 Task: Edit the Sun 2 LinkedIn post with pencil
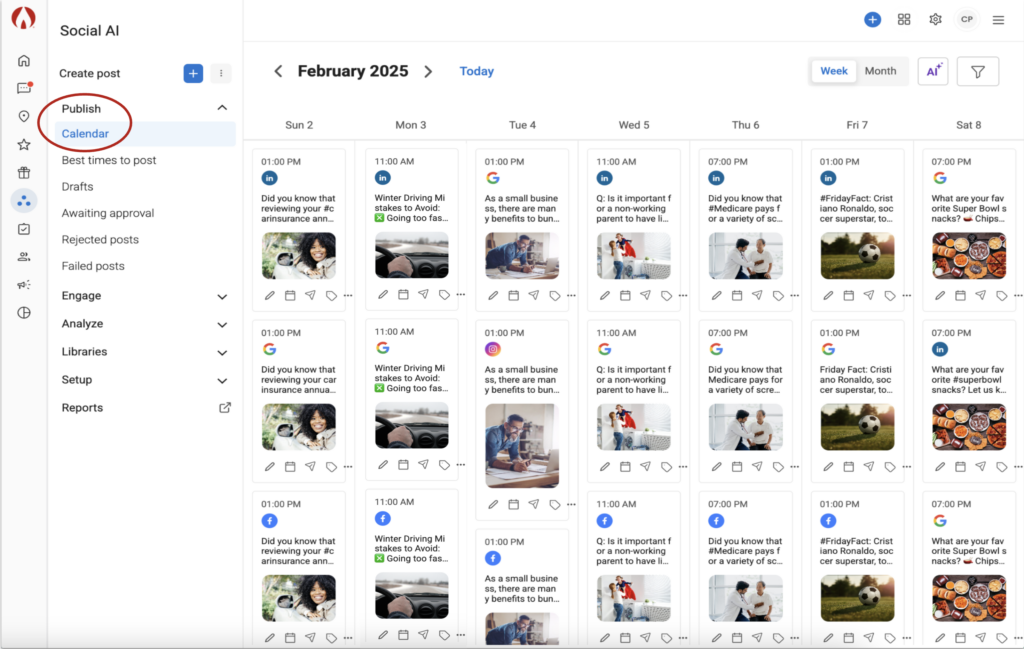pos(270,296)
